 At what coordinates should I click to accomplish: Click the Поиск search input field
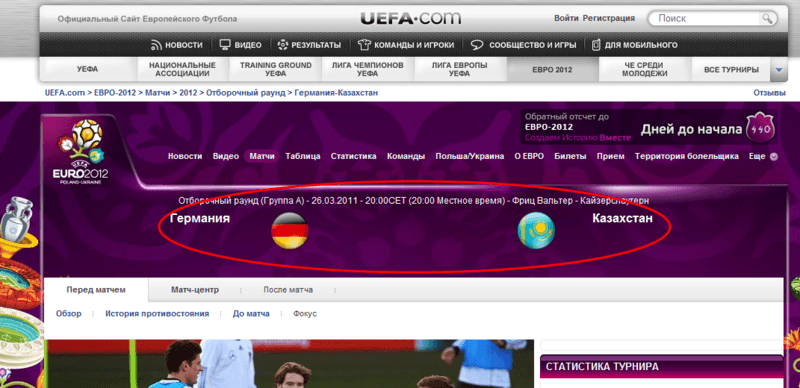tap(706, 19)
